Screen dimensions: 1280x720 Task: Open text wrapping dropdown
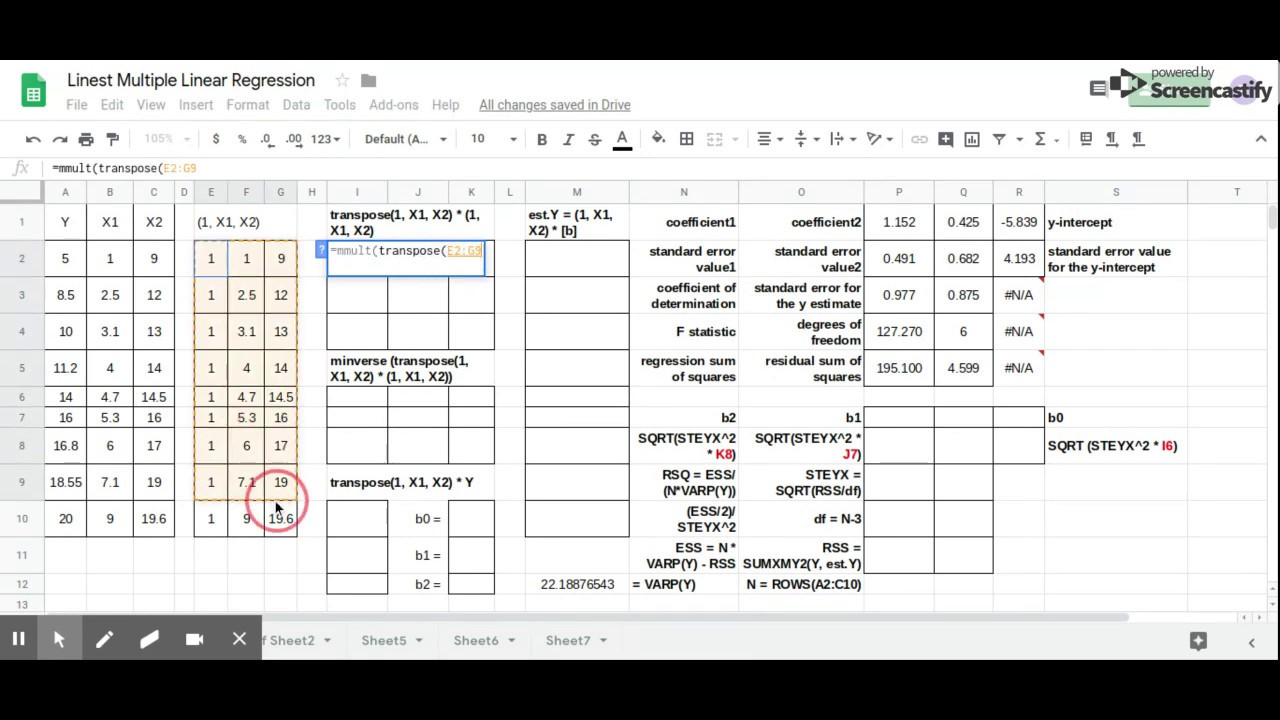pyautogui.click(x=841, y=139)
